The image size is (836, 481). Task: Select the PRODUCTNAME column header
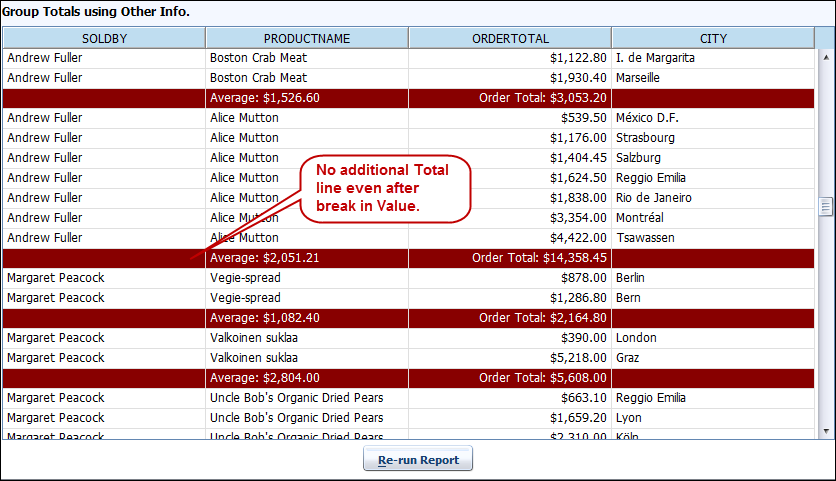click(x=307, y=38)
